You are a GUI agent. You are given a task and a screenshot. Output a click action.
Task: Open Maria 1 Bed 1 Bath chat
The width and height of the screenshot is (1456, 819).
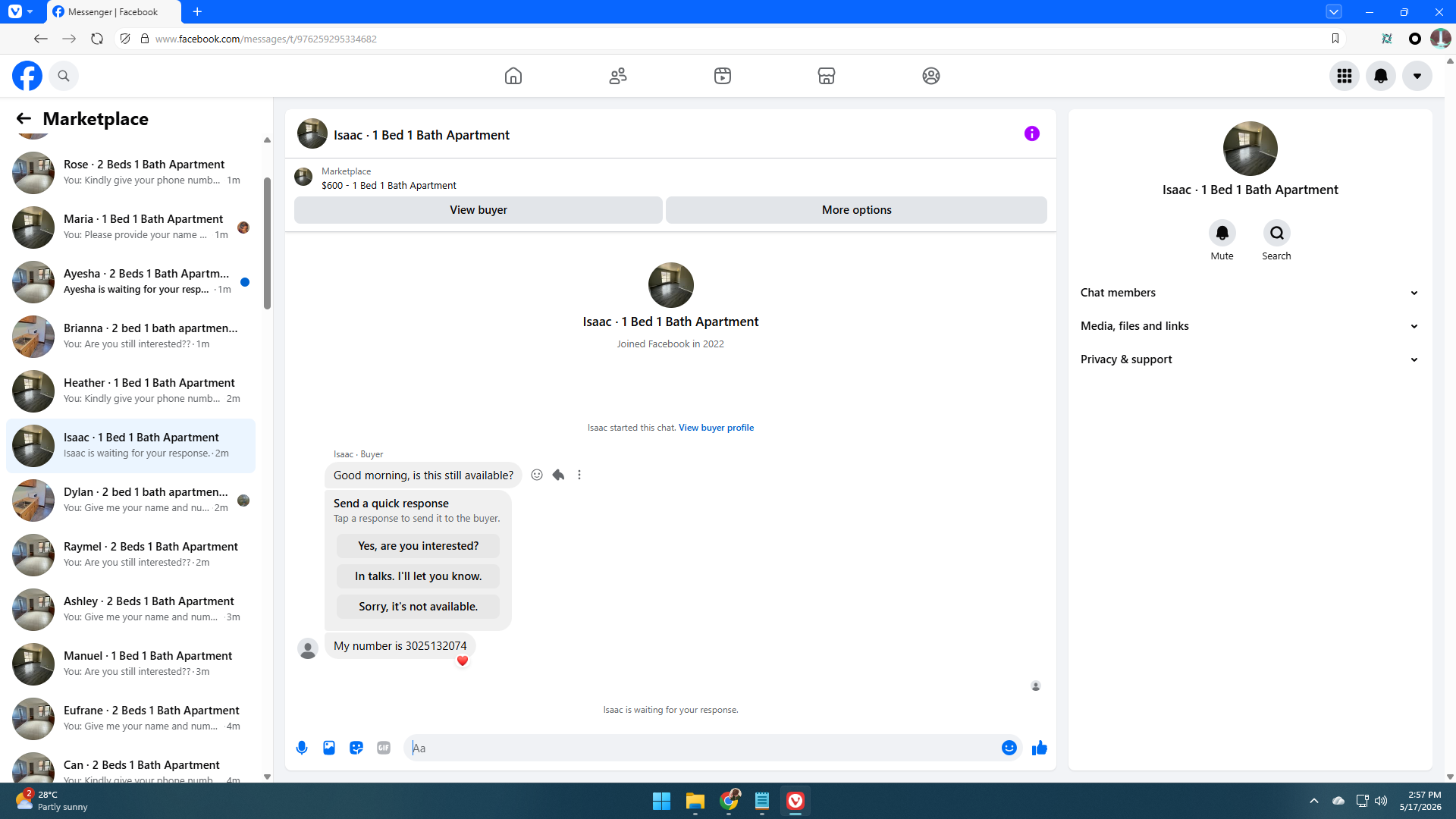point(131,227)
